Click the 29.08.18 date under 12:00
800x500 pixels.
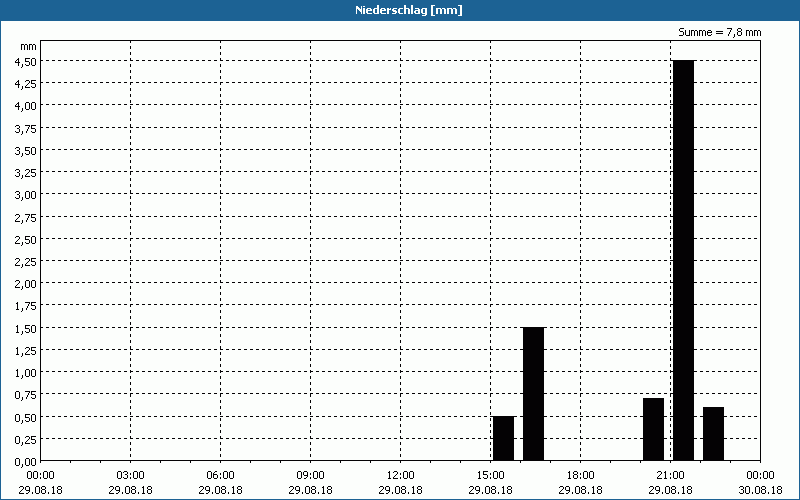coord(401,490)
